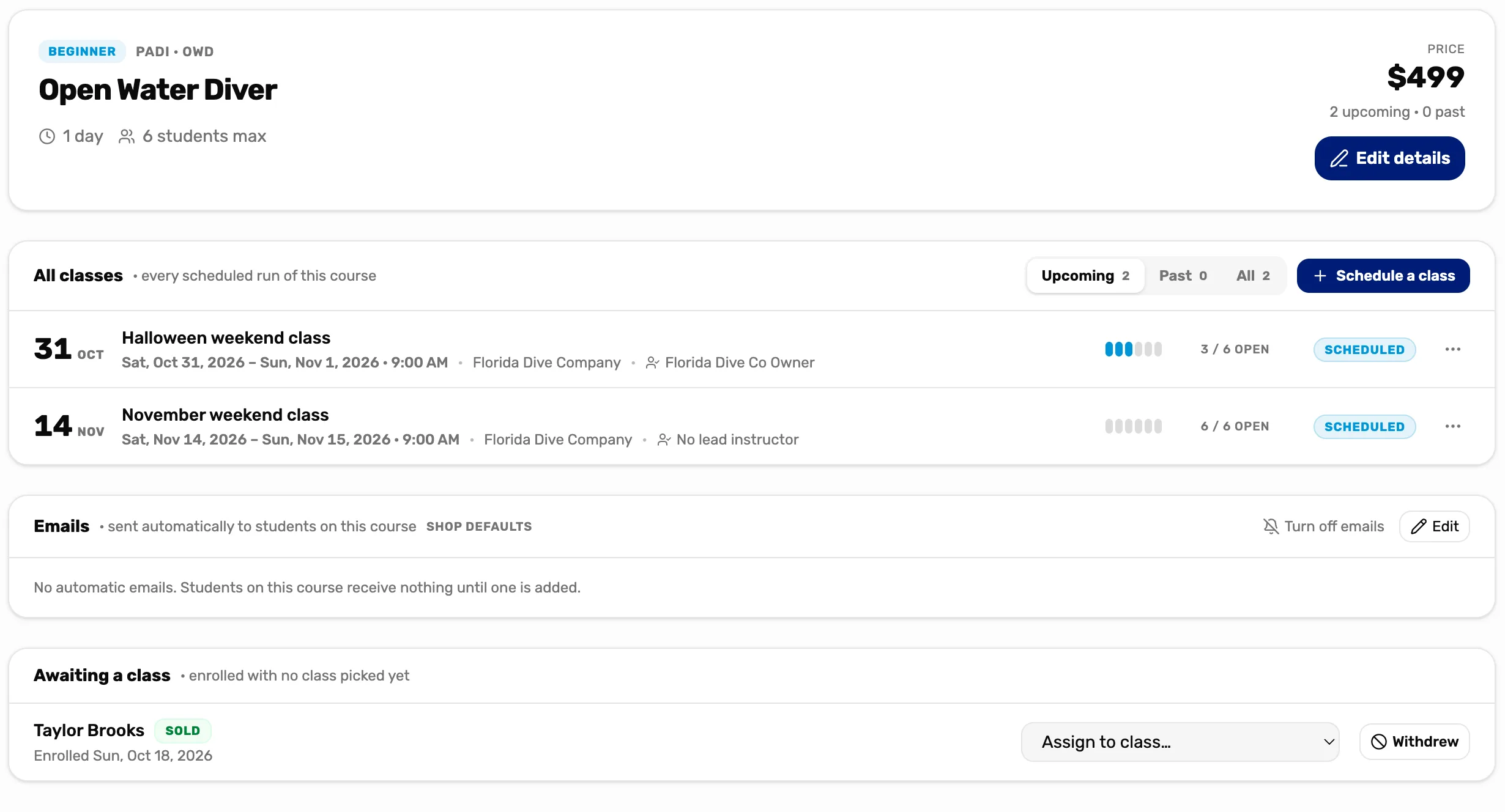Click the pencil icon in Edit details

(x=1339, y=158)
